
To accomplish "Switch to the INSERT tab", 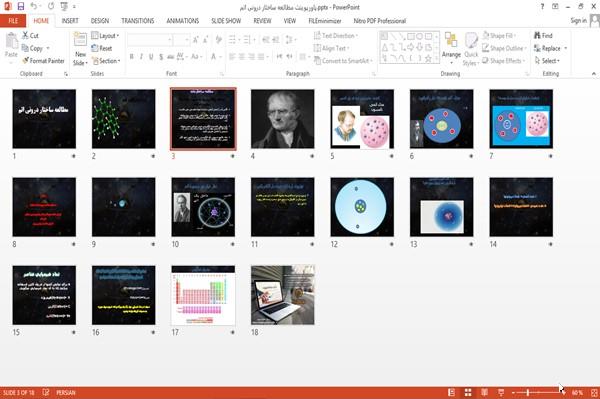I will coord(70,21).
